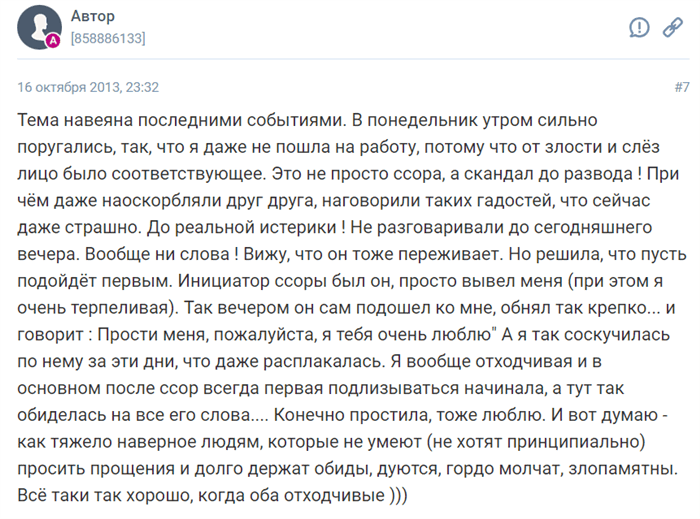The height and width of the screenshot is (519, 700).
Task: Copy post link via chain icon
Action: [672, 27]
